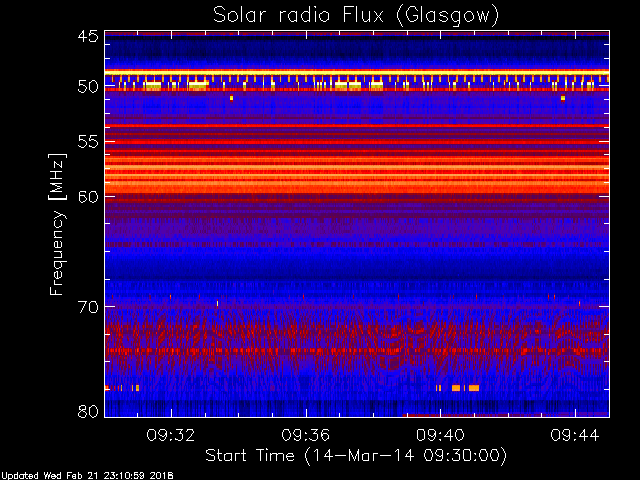Viewport: 640px width, 480px height.
Task: Click the plot title "Solar radio Flux (Glasgow)"
Action: [356, 16]
